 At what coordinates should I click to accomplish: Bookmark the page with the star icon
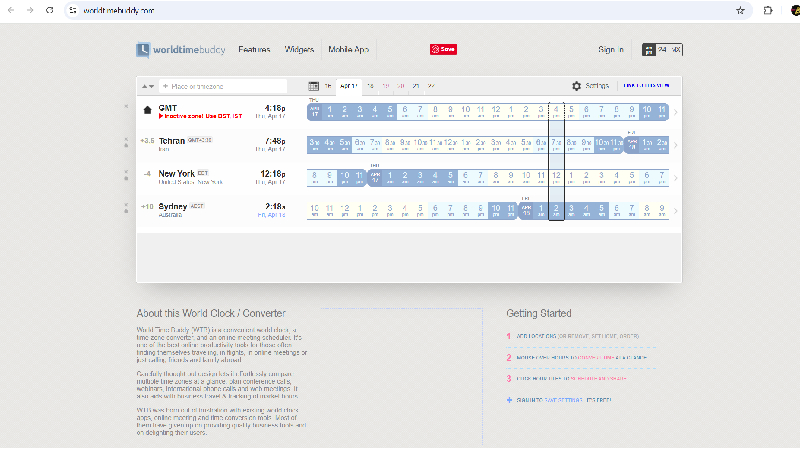740,10
